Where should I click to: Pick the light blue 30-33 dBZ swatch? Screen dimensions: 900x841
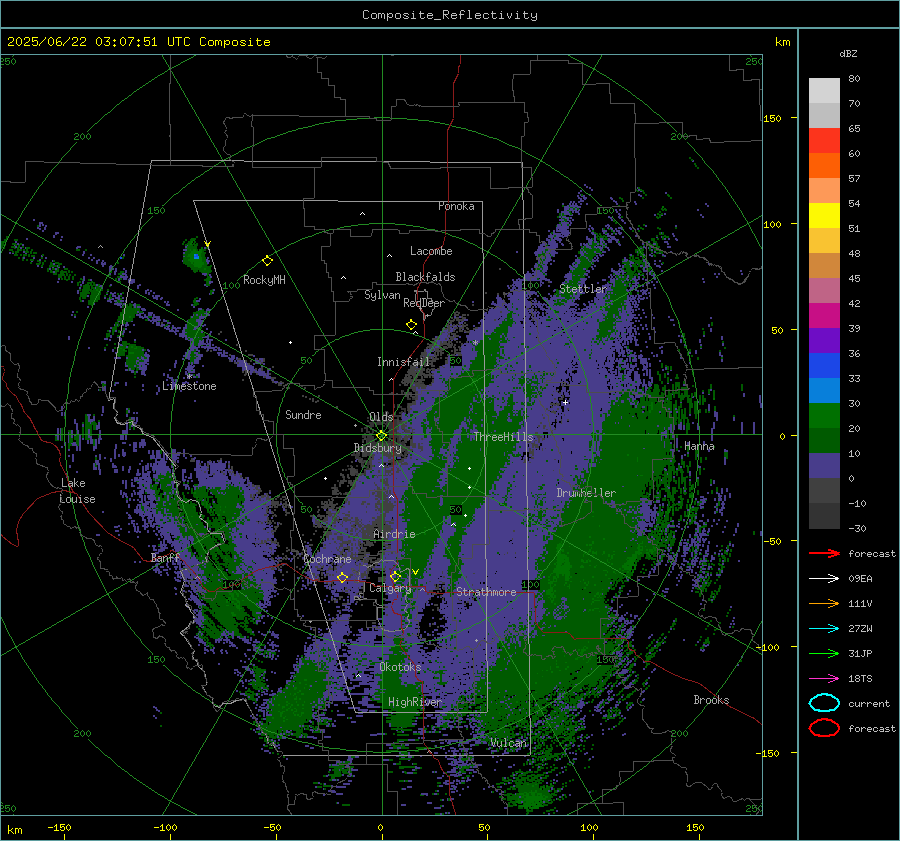(824, 390)
